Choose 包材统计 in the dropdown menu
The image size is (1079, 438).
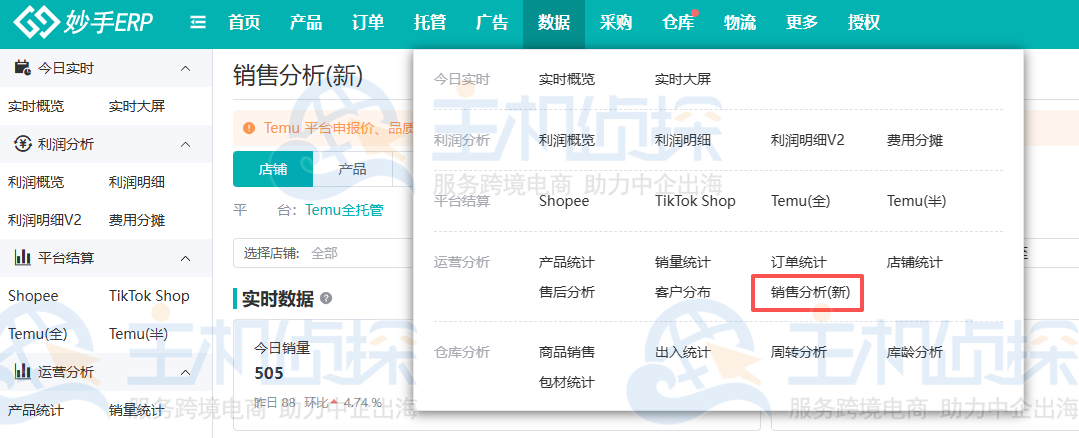[x=567, y=382]
